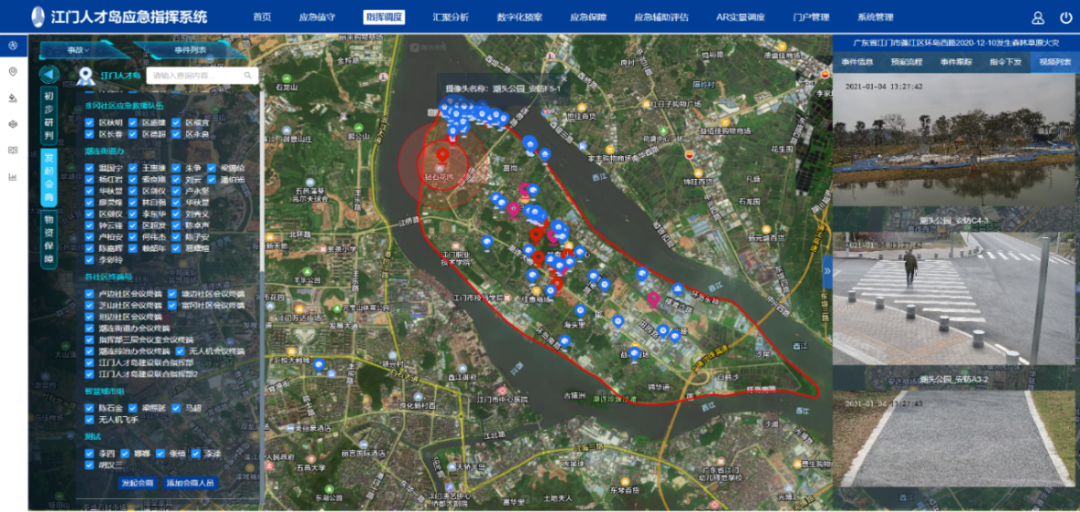Open the 物资保障 vertical section
This screenshot has width=1080, height=512.
(x=48, y=238)
